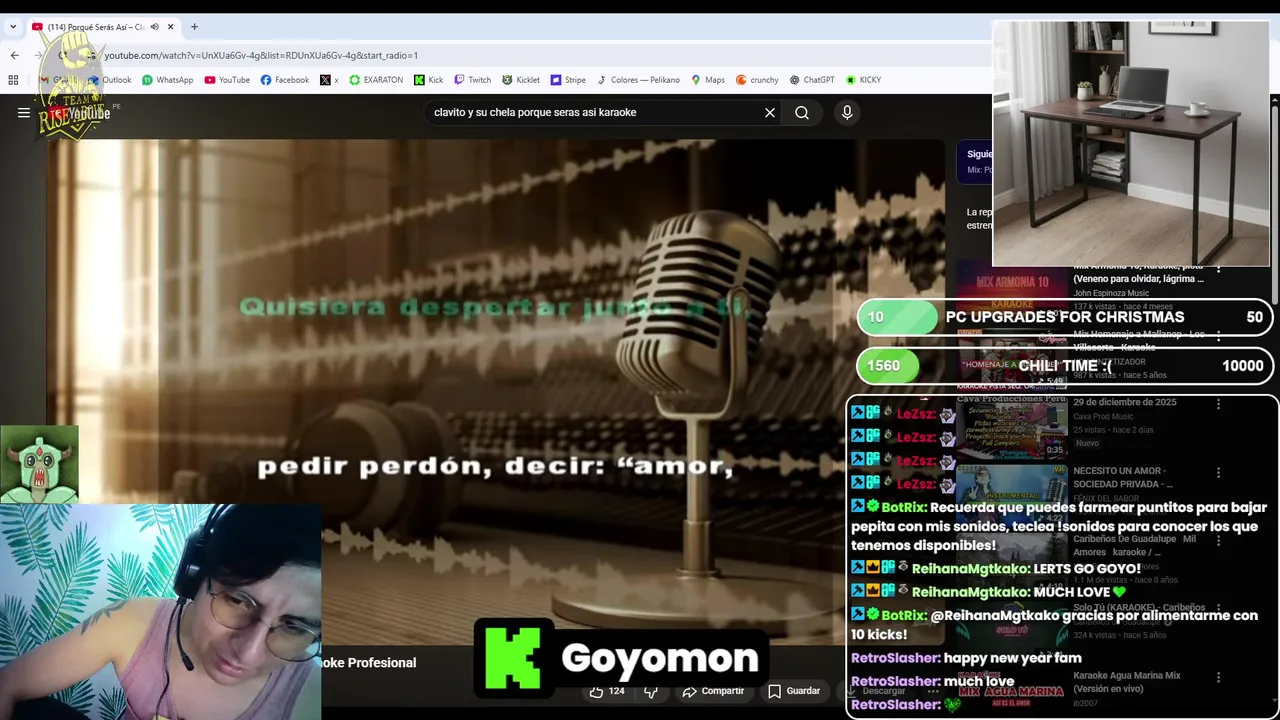Open the KICKY bookmark
Viewport: 1280px width, 720px height.
[x=863, y=80]
